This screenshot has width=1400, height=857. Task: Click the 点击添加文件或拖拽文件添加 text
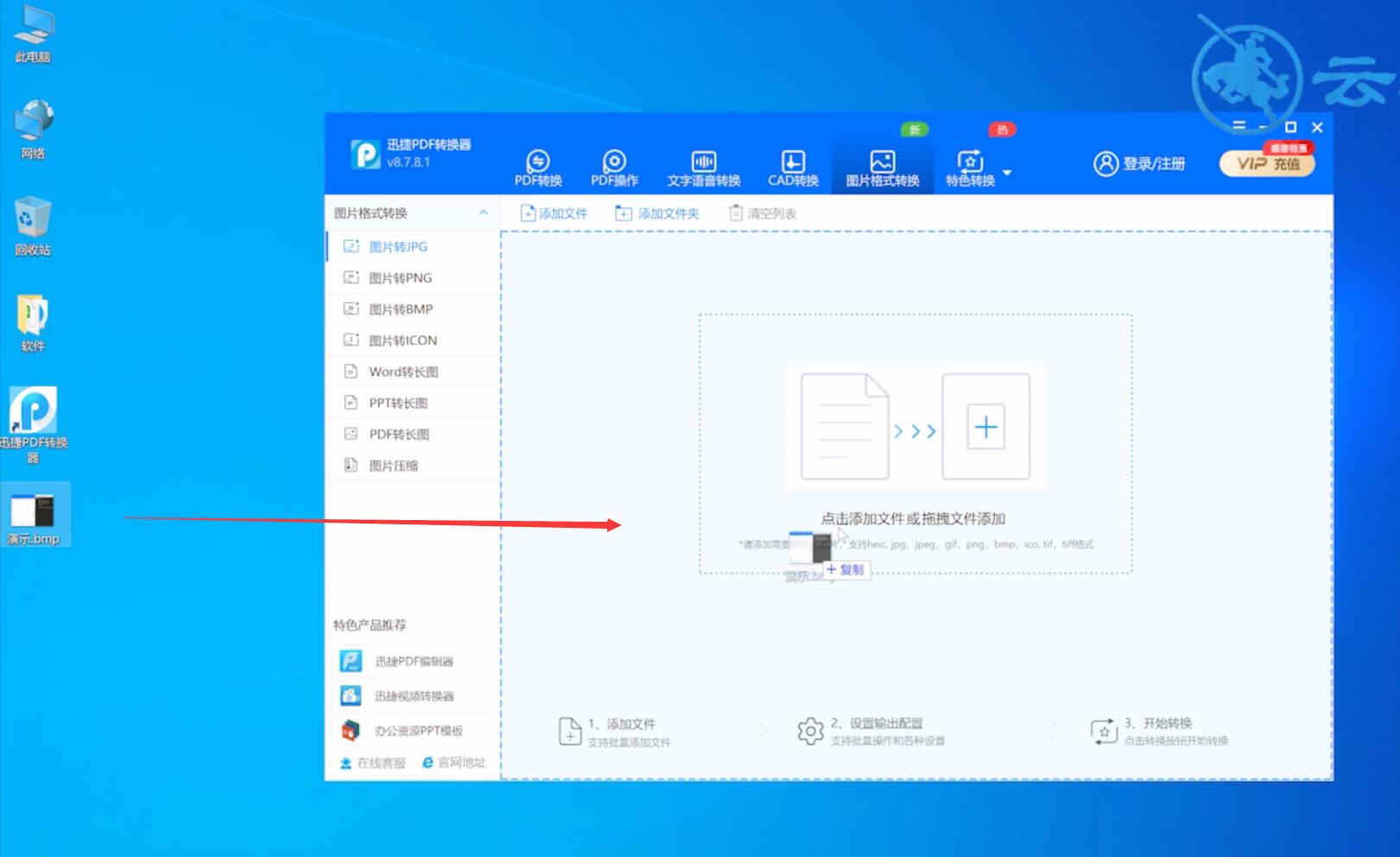pyautogui.click(x=913, y=518)
